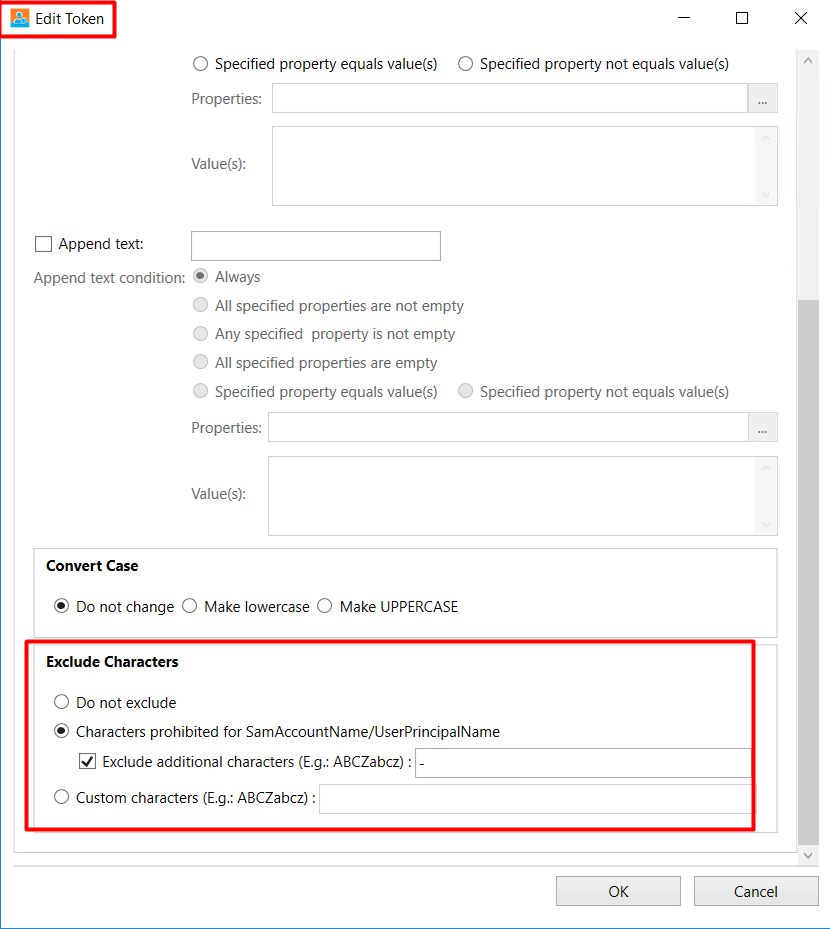The height and width of the screenshot is (929, 830).
Task: Confirm changes with the OK button
Action: 618,891
